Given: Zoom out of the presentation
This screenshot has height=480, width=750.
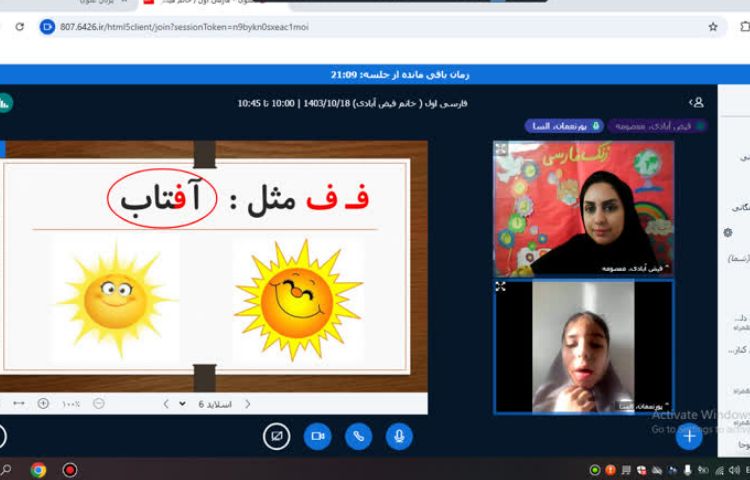Looking at the screenshot, I should (x=99, y=404).
